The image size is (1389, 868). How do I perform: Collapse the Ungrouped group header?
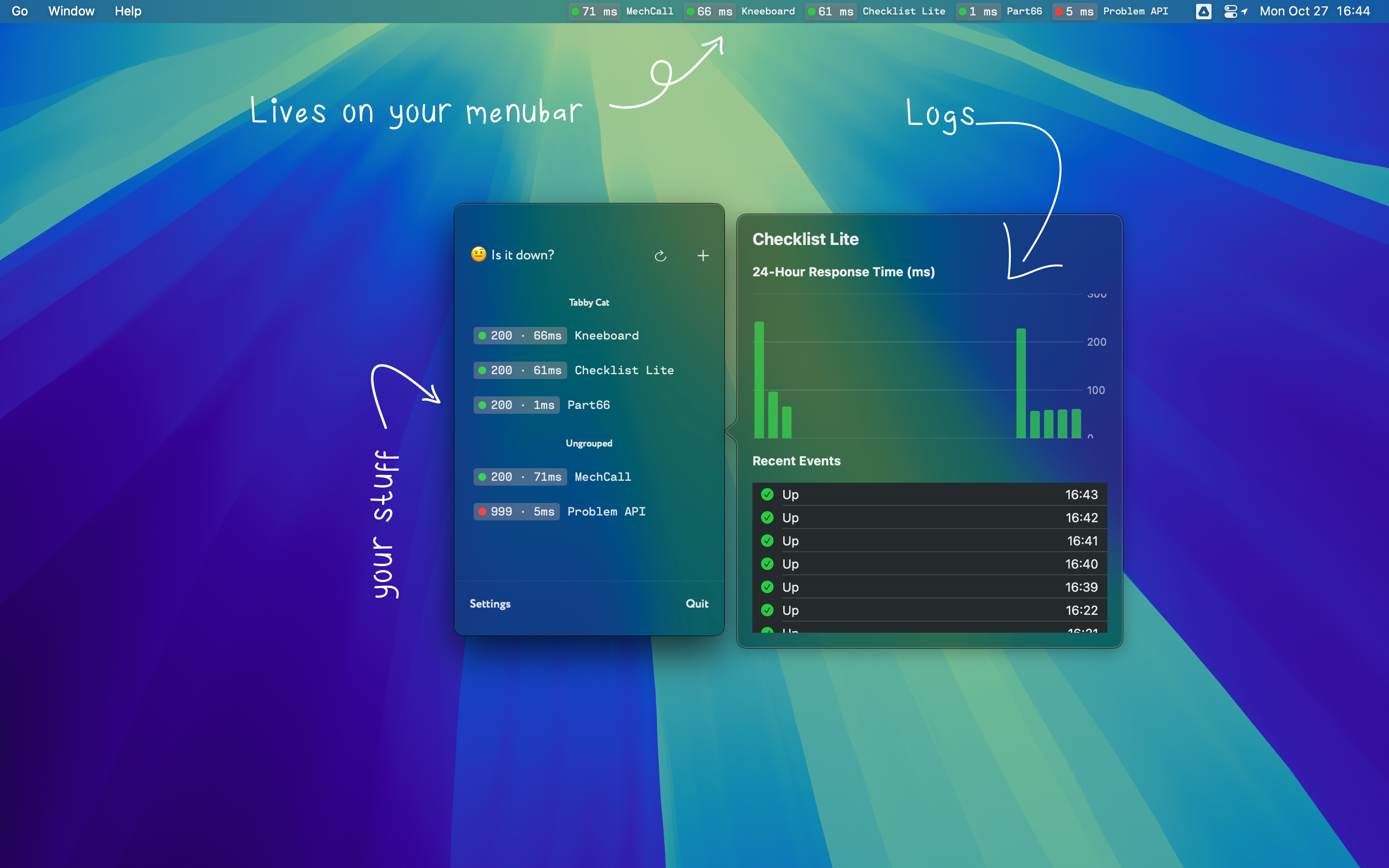click(x=588, y=443)
